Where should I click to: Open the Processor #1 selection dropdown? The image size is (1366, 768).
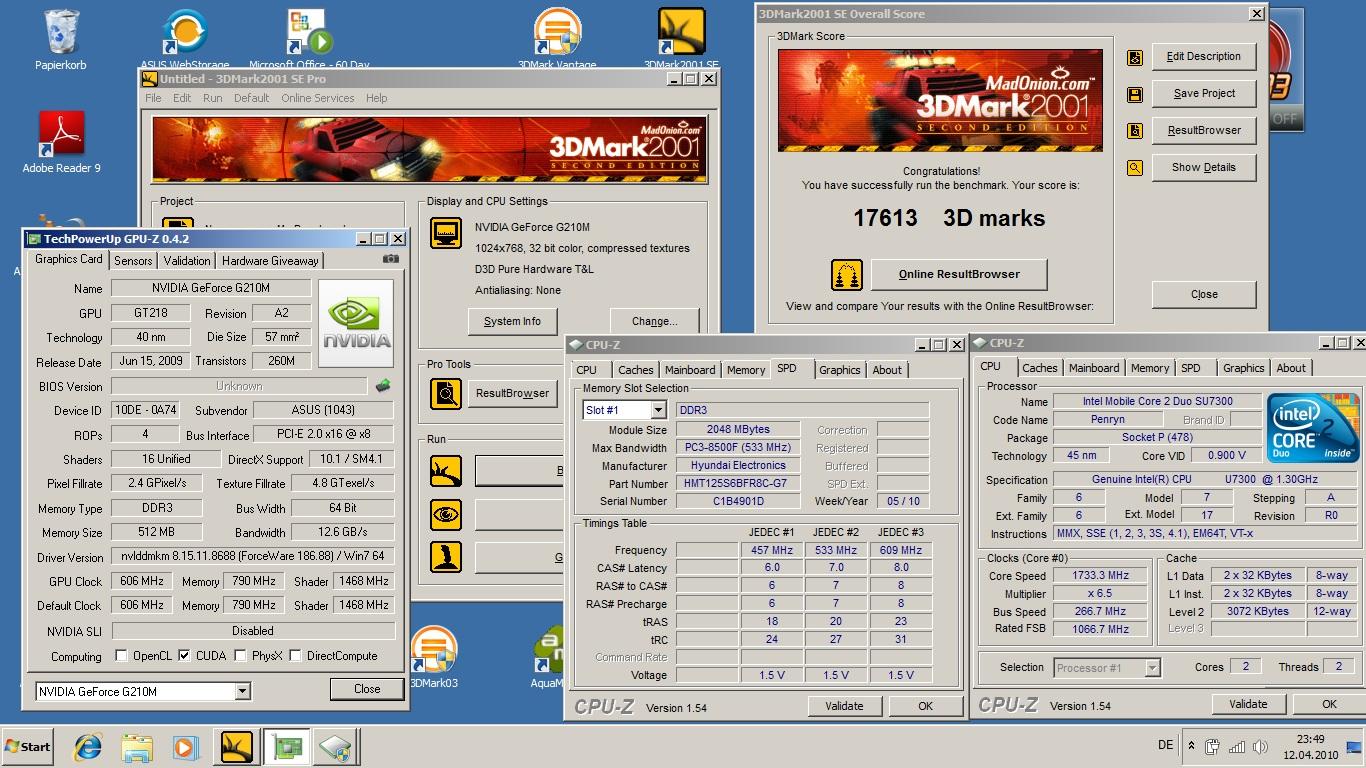pyautogui.click(x=1152, y=667)
